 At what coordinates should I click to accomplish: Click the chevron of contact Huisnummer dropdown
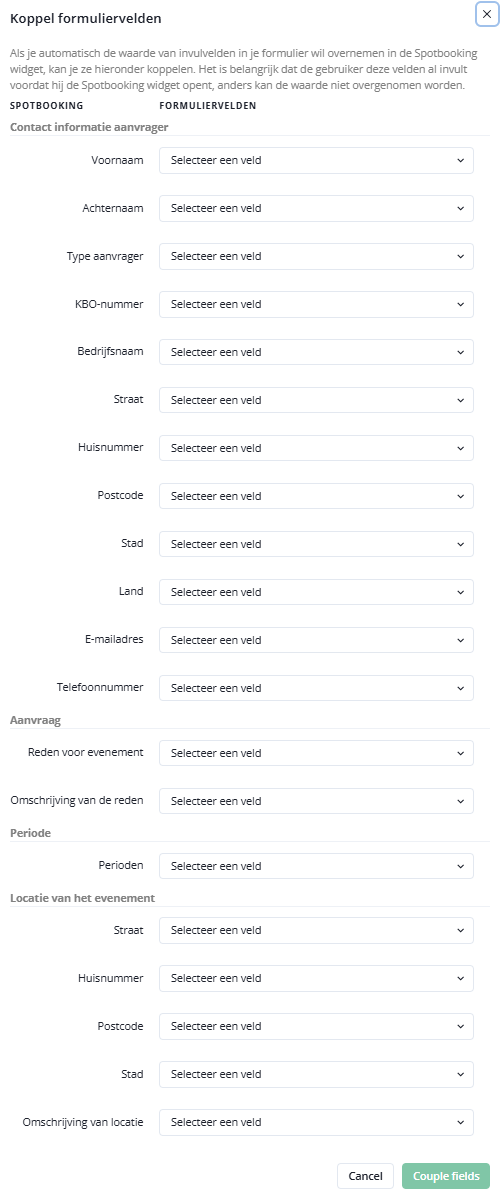(460, 448)
